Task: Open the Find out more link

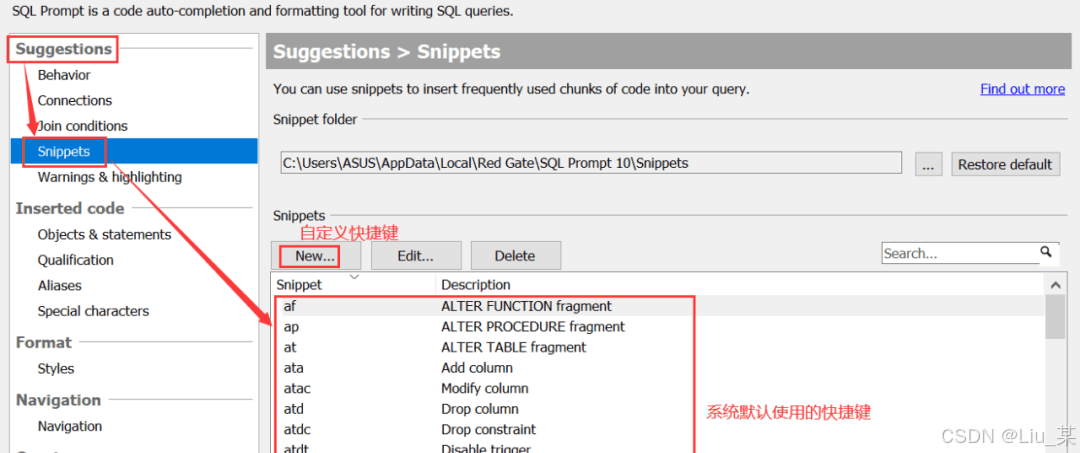Action: [x=1022, y=89]
